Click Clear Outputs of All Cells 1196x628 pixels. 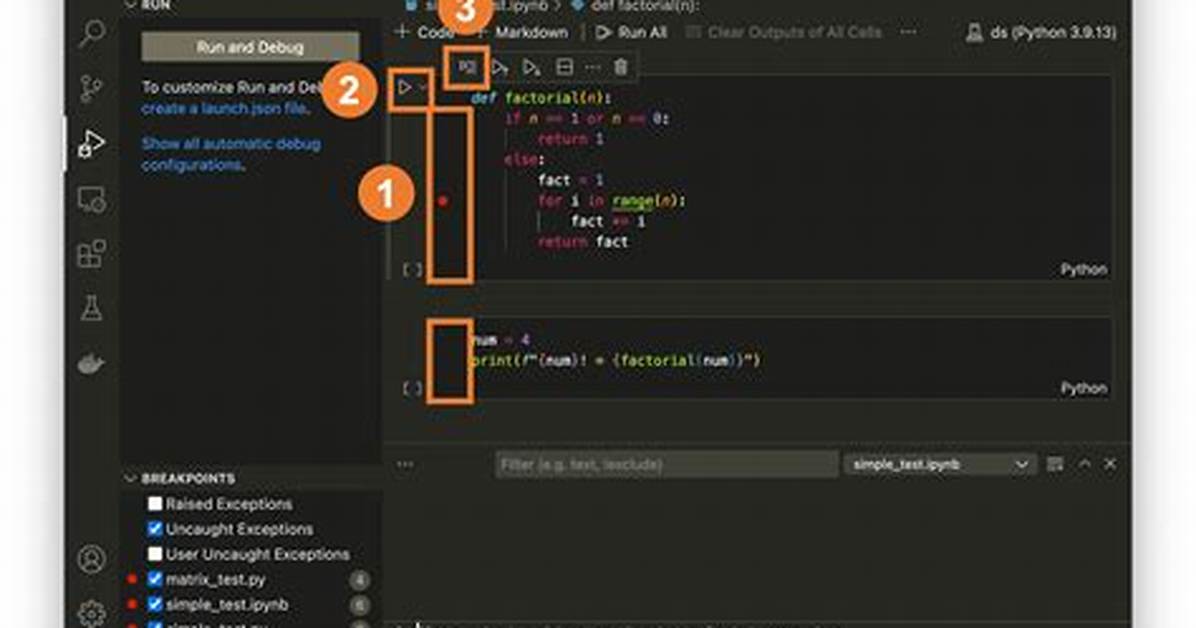tap(784, 32)
